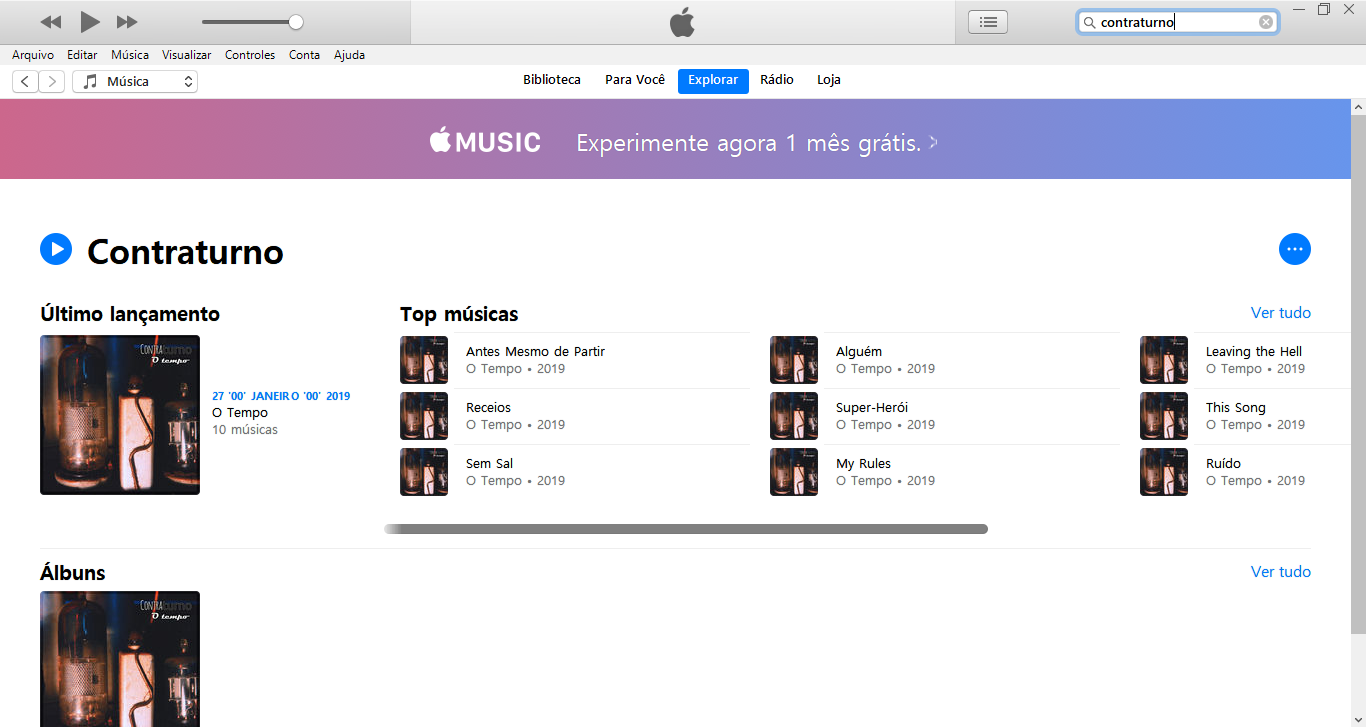Click album art beside This Song
1366x727 pixels.
tap(1164, 416)
